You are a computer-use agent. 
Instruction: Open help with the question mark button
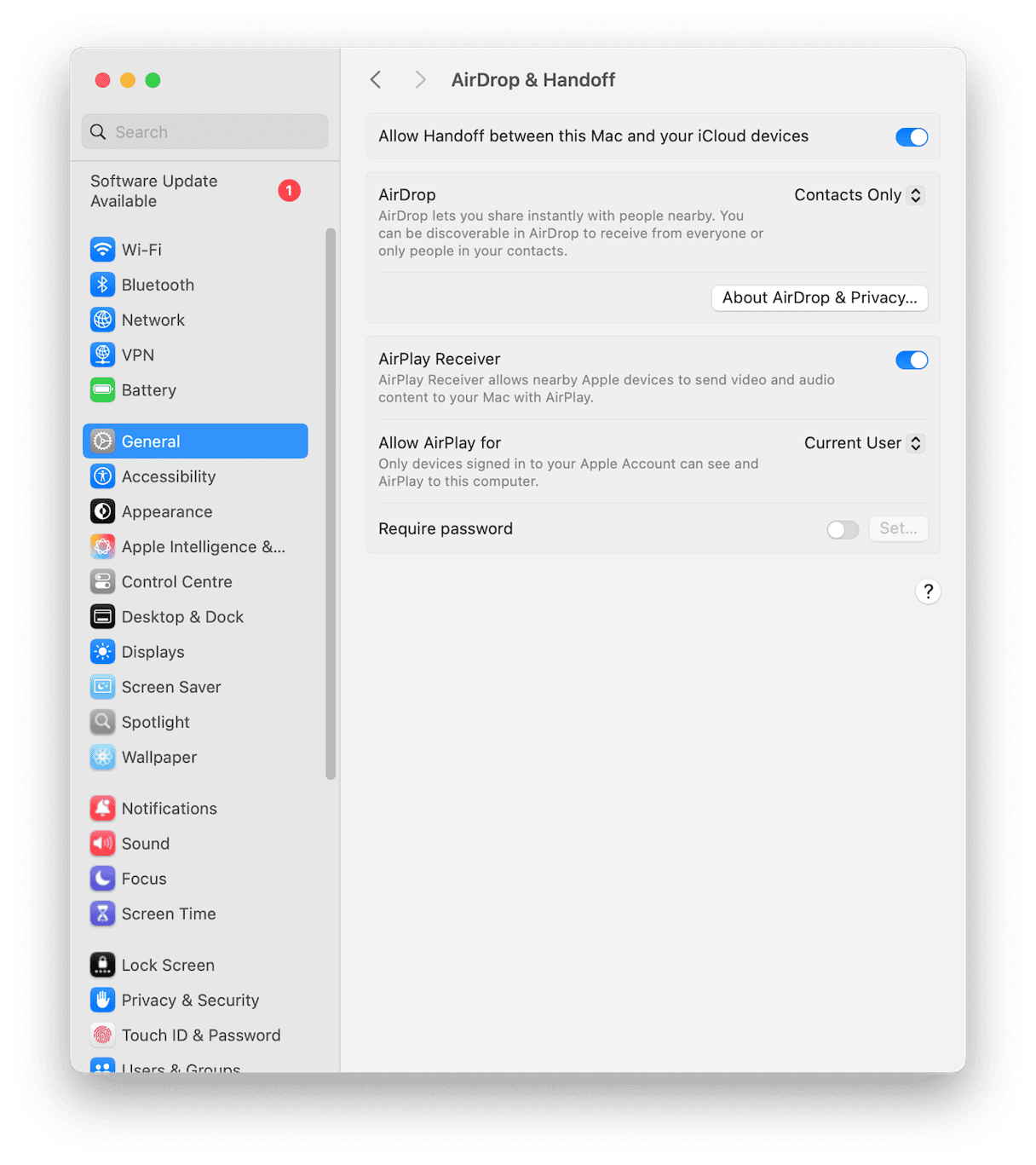pyautogui.click(x=928, y=591)
